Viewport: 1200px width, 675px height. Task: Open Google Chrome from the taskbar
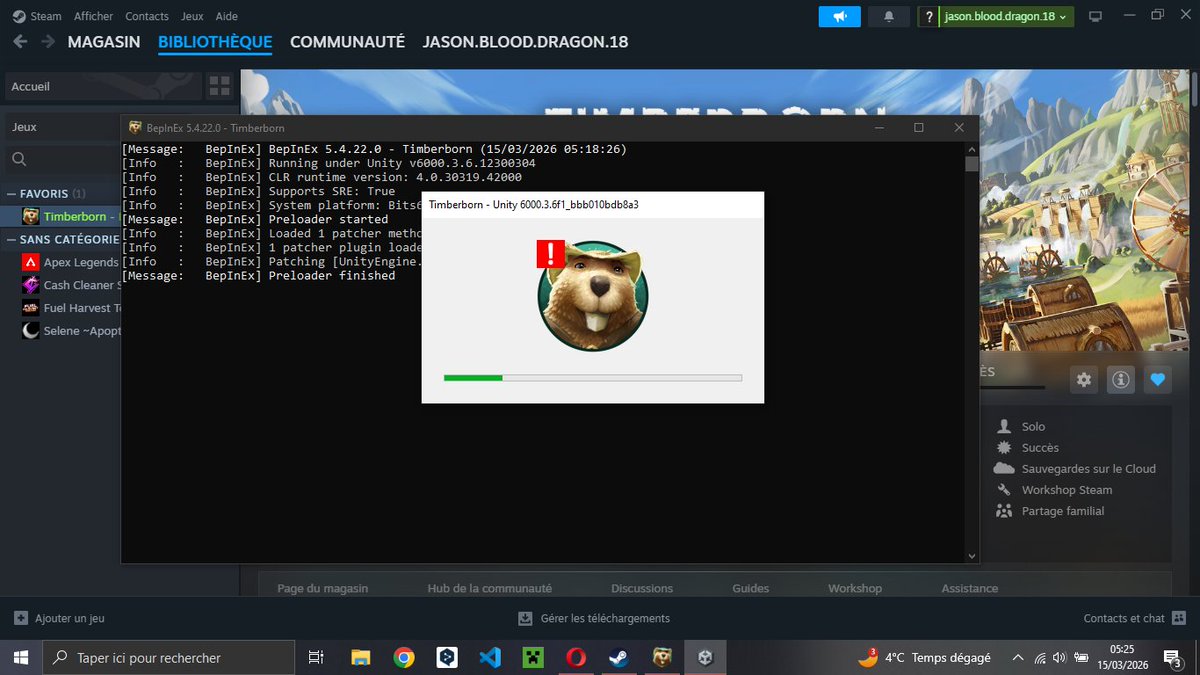(404, 657)
